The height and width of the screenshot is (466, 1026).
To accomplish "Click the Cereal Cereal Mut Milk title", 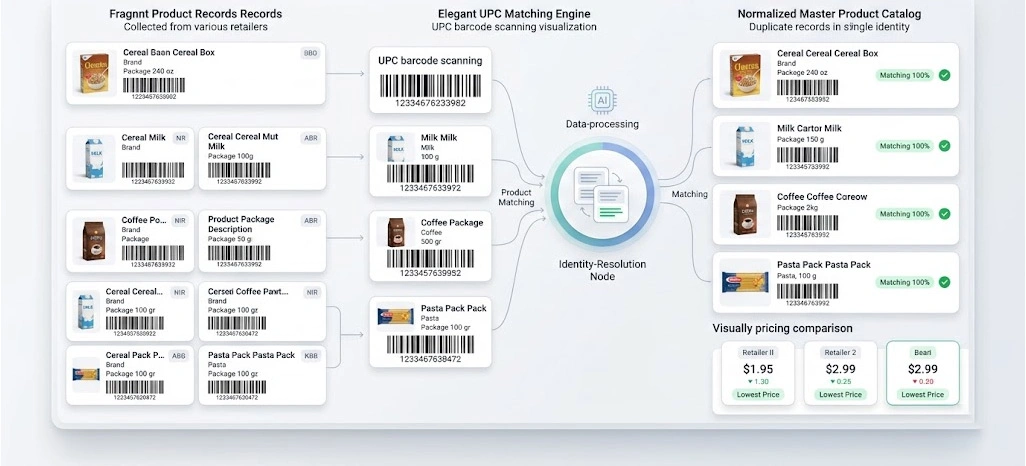I will [x=243, y=141].
